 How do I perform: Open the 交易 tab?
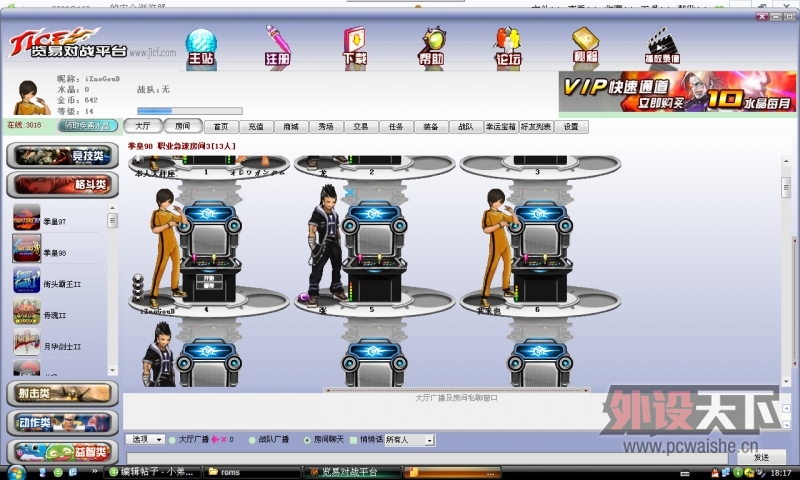tap(361, 127)
